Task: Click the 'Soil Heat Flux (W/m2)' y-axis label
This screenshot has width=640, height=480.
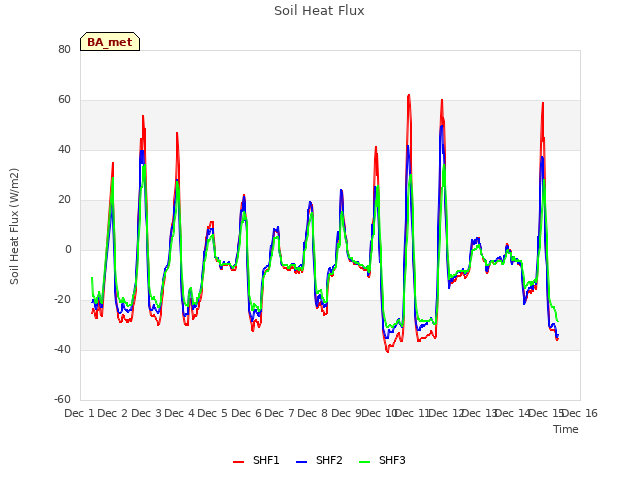Action: pyautogui.click(x=14, y=226)
